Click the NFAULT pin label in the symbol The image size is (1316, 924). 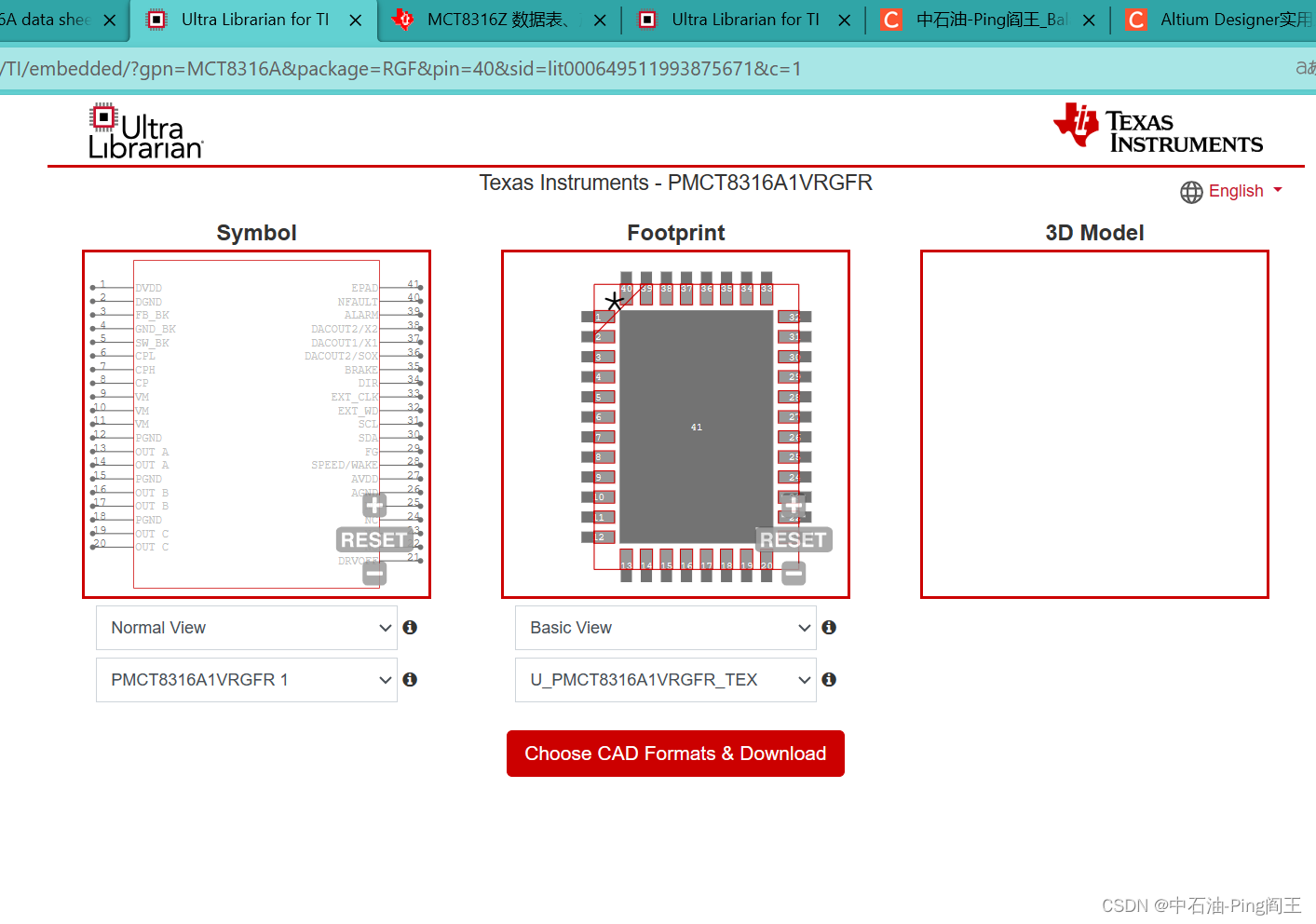358,302
